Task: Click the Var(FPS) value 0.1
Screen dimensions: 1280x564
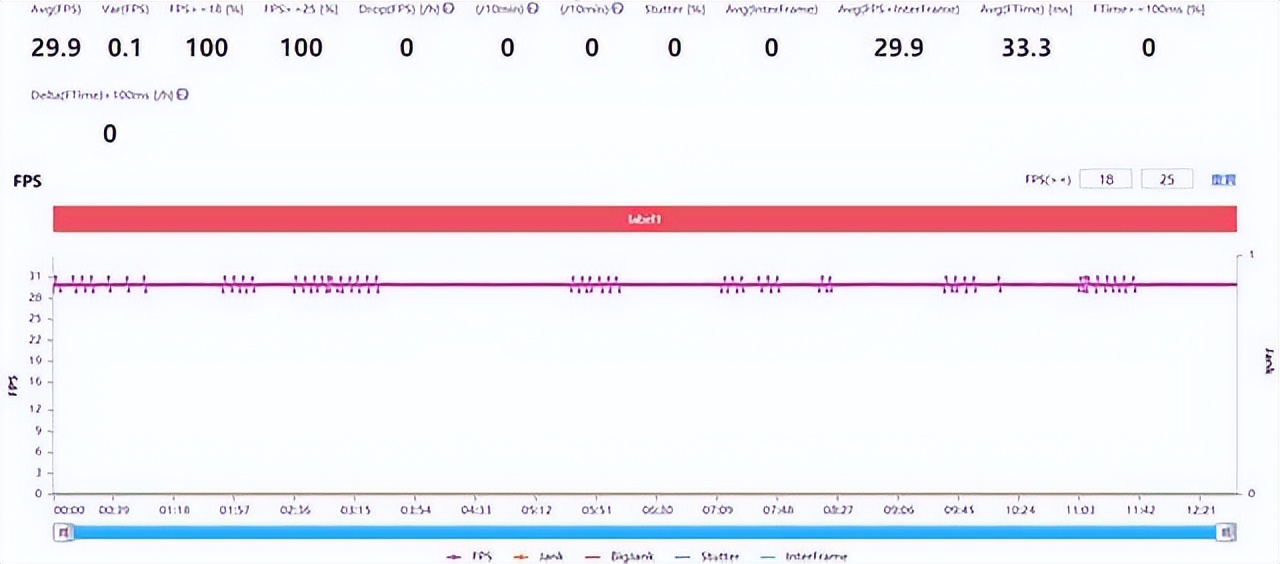Action: 124,47
